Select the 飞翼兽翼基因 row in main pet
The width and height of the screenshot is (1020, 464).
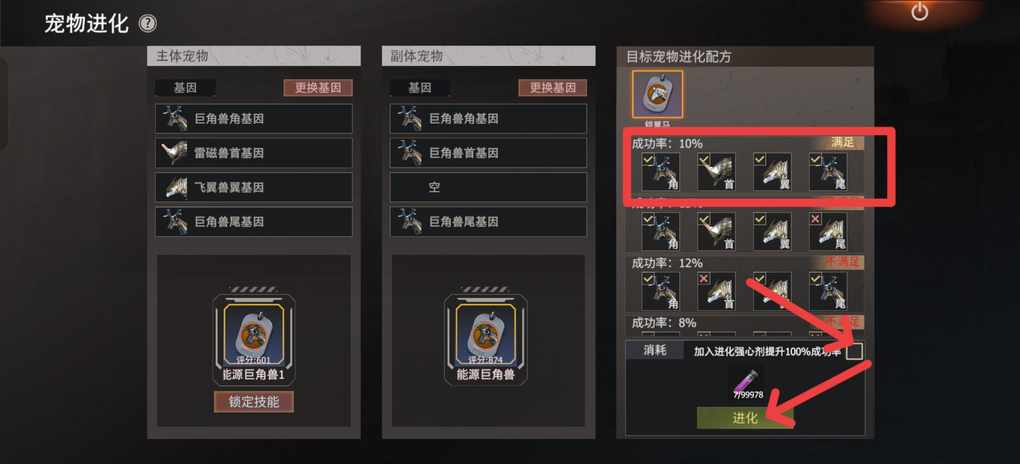pos(254,187)
